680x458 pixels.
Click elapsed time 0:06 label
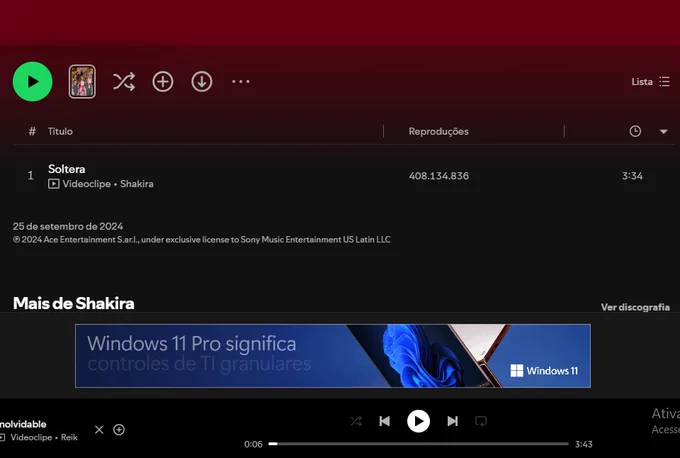tap(253, 444)
